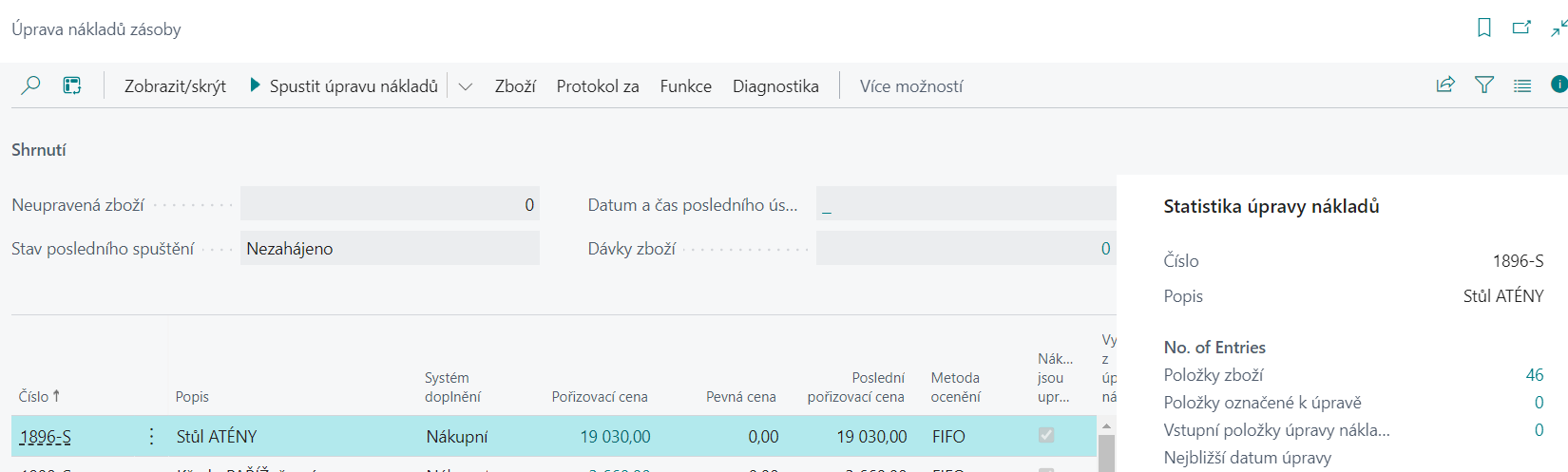Image resolution: width=1568 pixels, height=472 pixels.
Task: Sort by the Číslo column header
Action: pyautogui.click(x=39, y=396)
